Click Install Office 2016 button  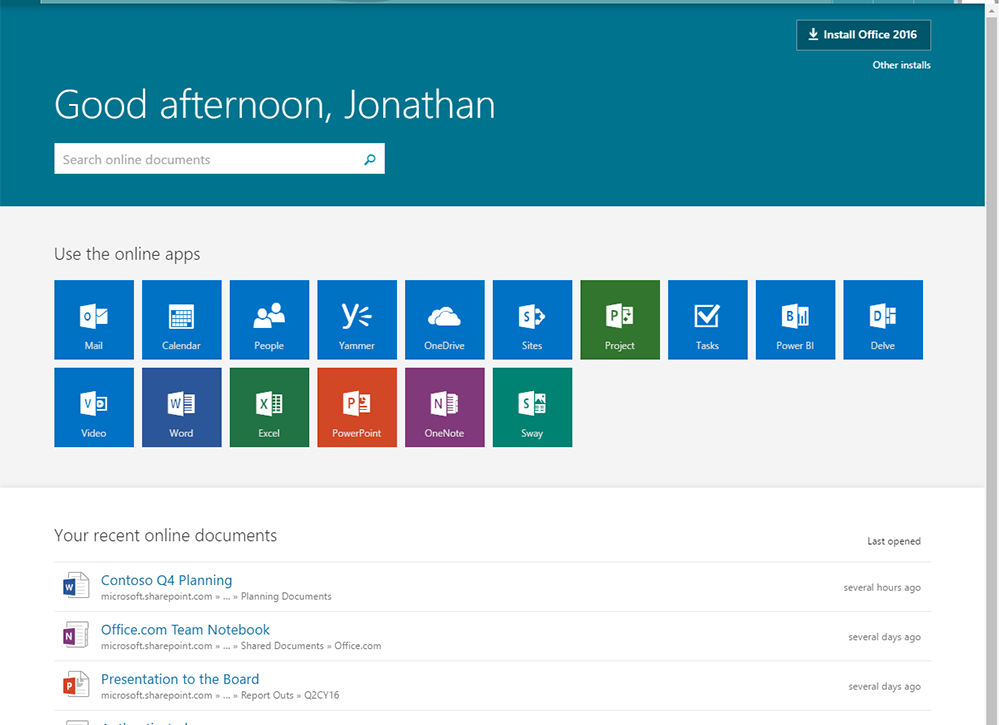(864, 35)
